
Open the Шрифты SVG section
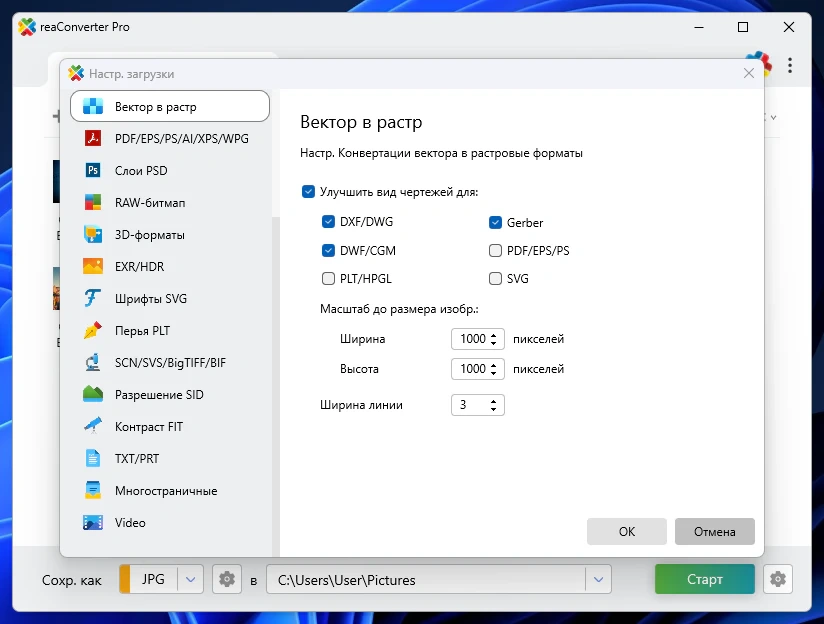(x=170, y=299)
